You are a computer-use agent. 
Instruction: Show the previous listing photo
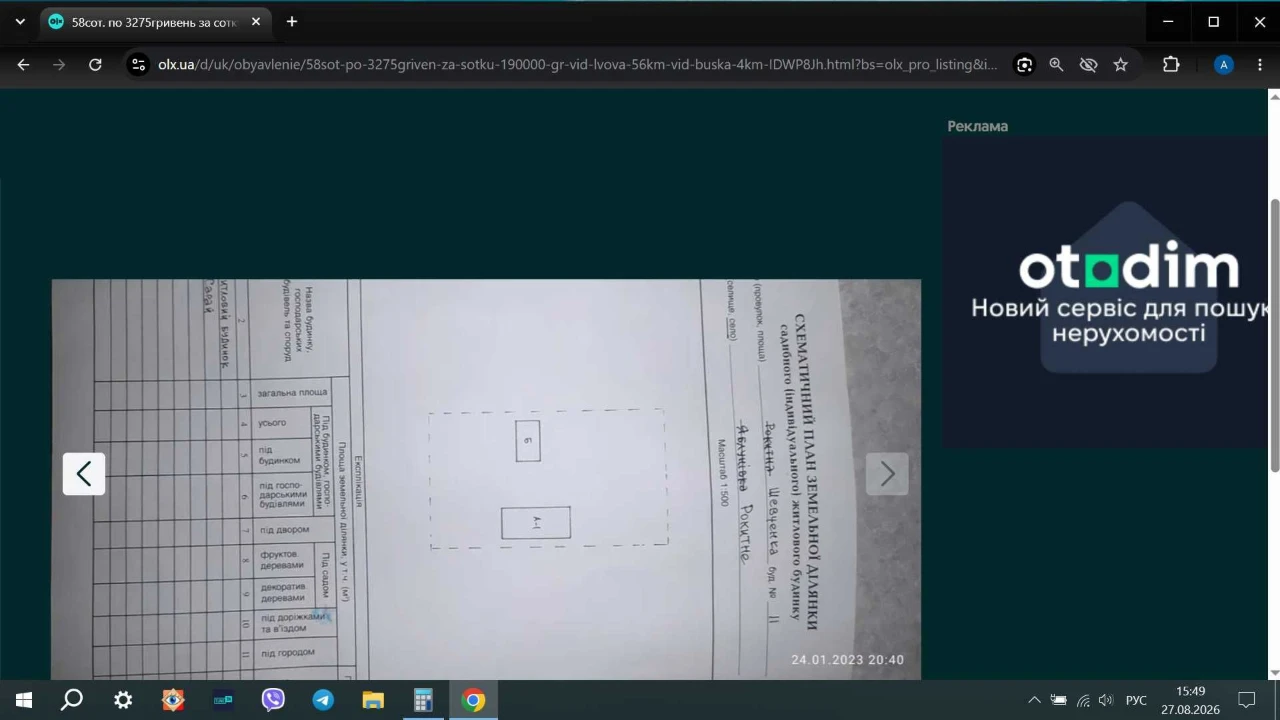point(84,474)
